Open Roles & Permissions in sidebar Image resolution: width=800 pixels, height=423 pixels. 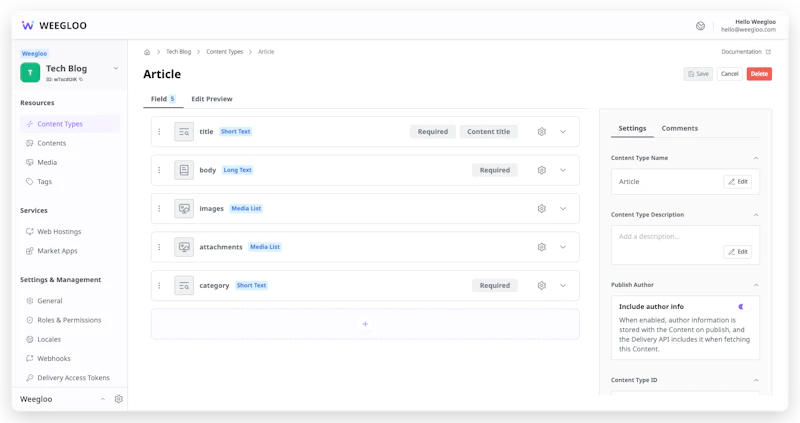(x=70, y=320)
